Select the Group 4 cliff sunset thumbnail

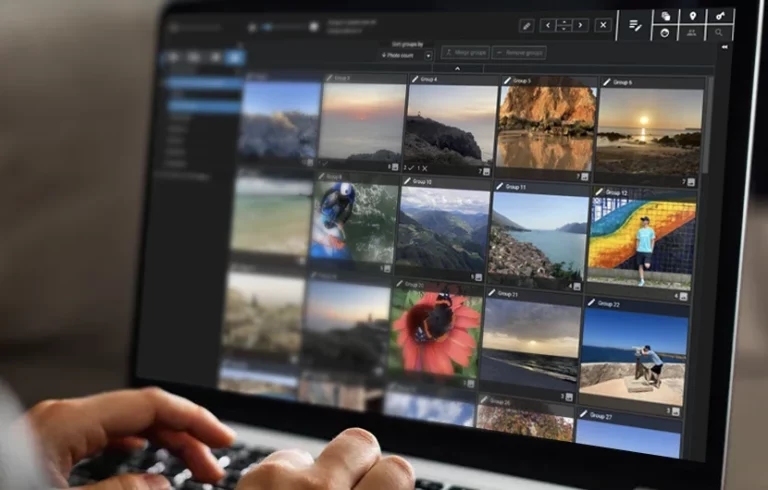point(451,125)
